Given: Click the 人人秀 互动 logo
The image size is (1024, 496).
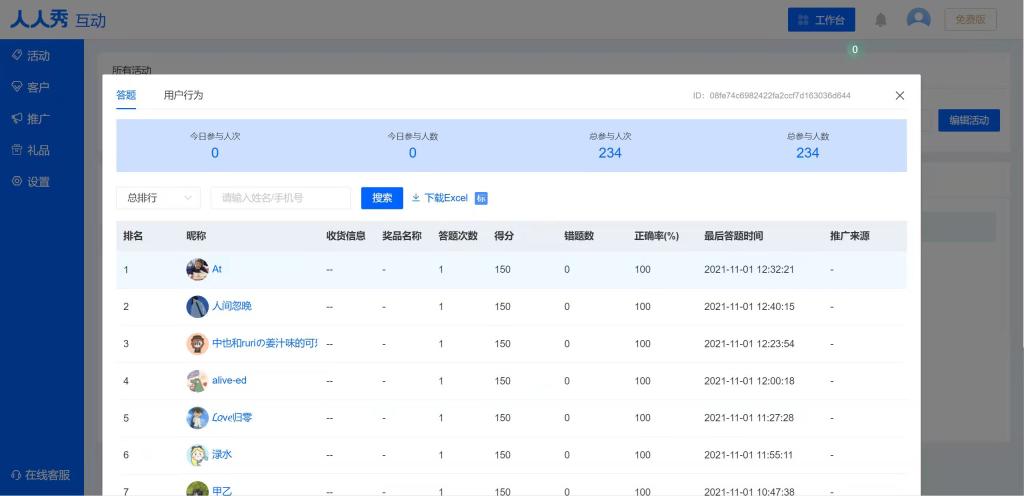Looking at the screenshot, I should coord(57,20).
